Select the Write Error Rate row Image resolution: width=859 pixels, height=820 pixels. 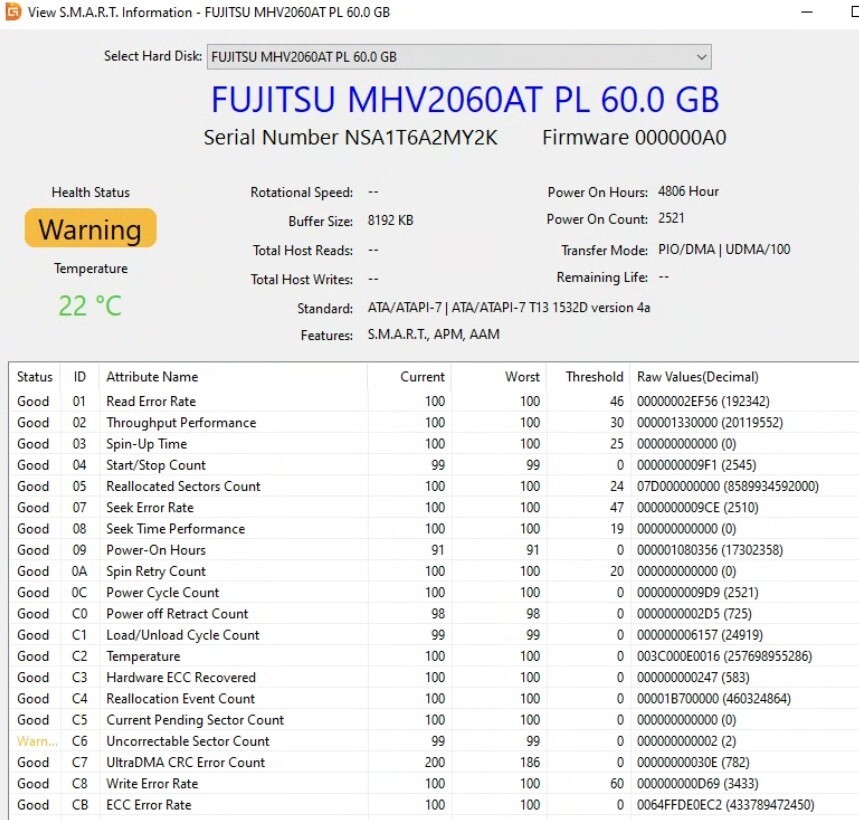(x=434, y=784)
